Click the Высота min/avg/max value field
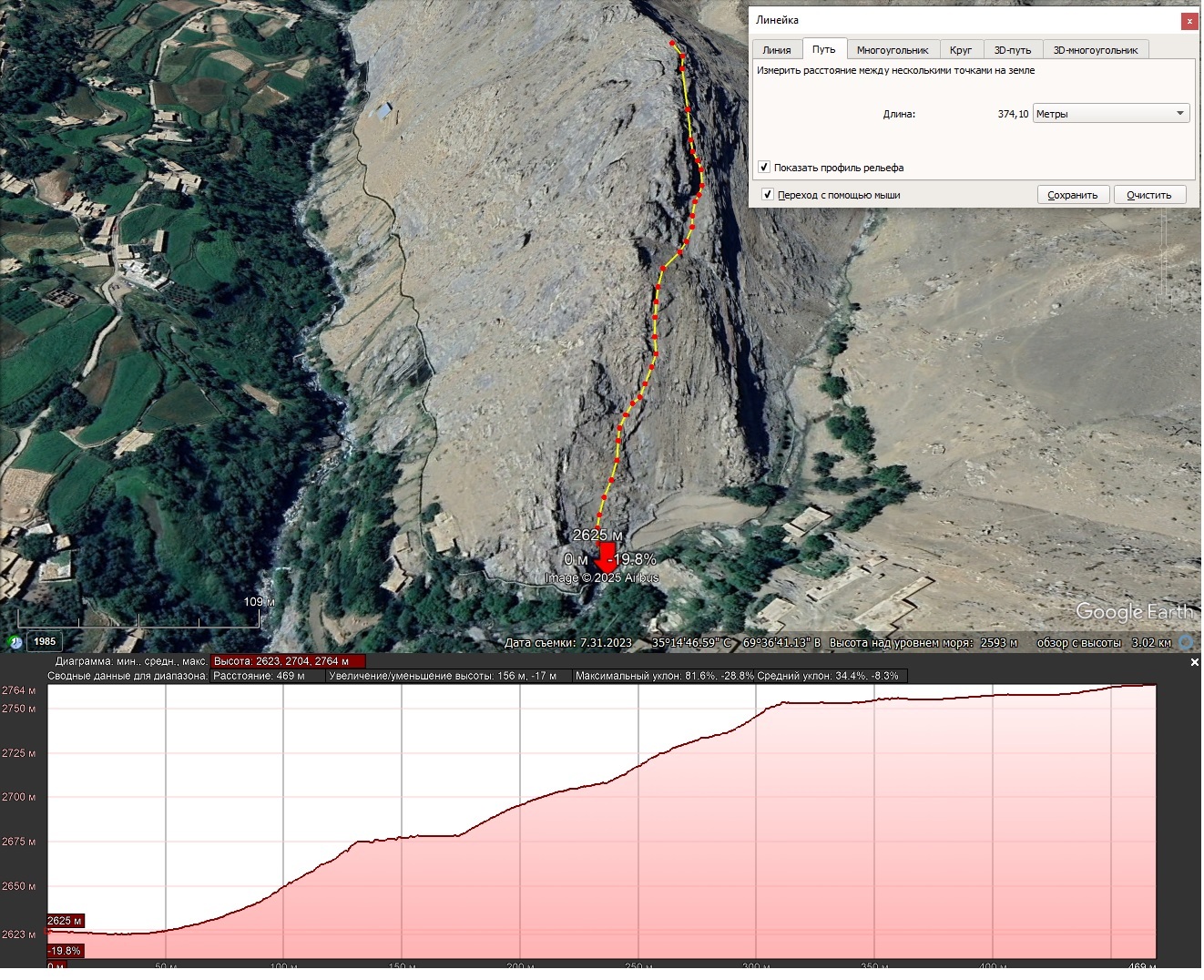 coord(288,661)
